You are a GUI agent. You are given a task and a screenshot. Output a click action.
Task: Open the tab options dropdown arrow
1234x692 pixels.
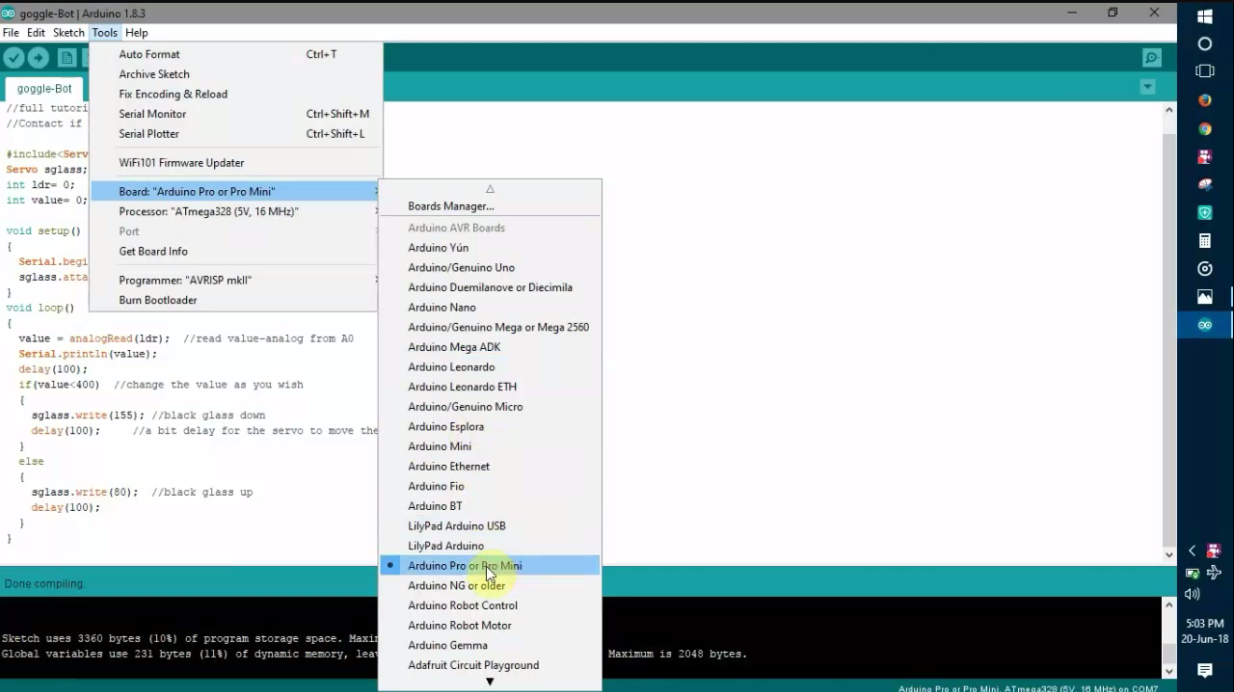(x=1148, y=87)
